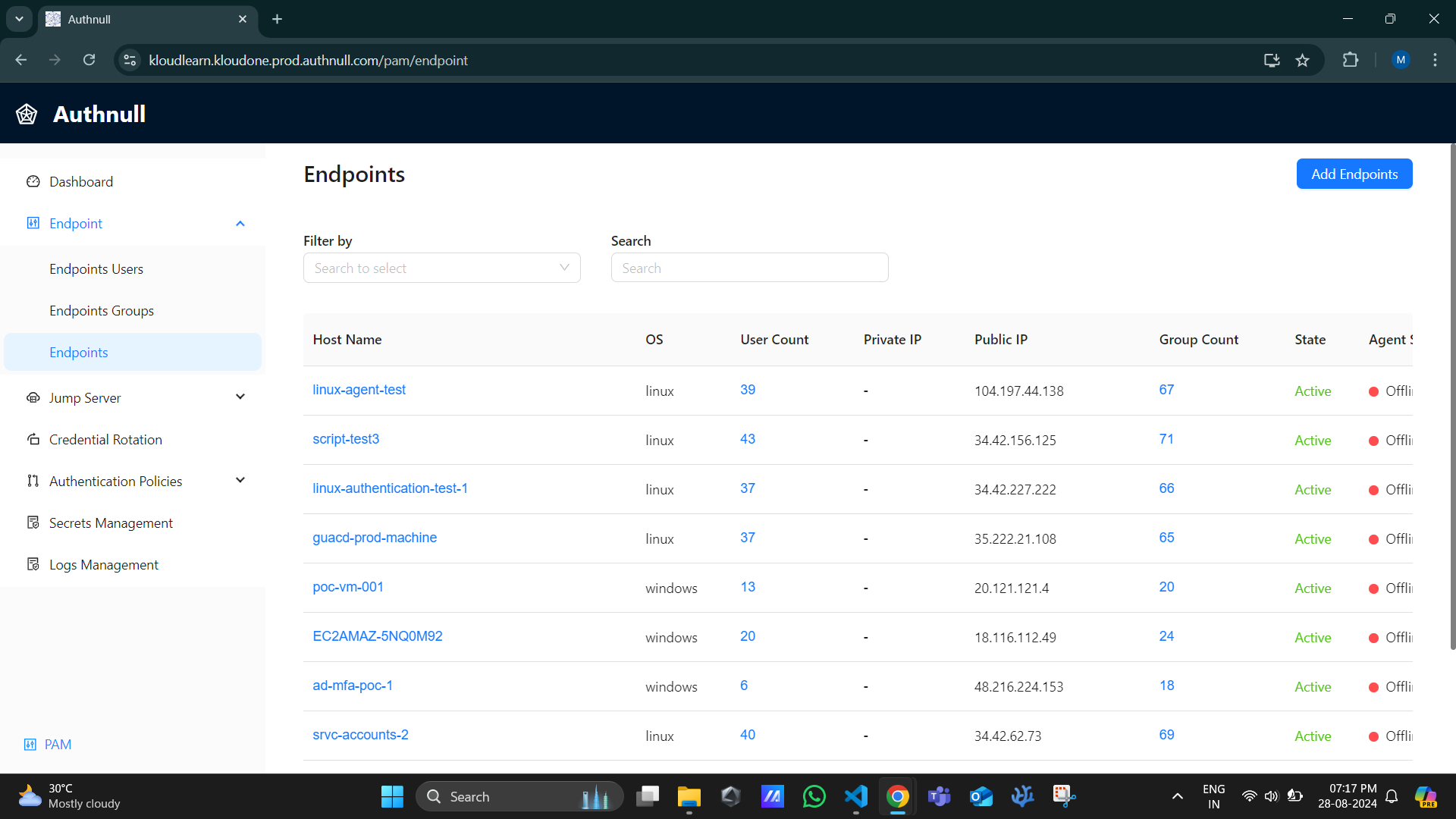Select PAM module icon

pyautogui.click(x=31, y=744)
